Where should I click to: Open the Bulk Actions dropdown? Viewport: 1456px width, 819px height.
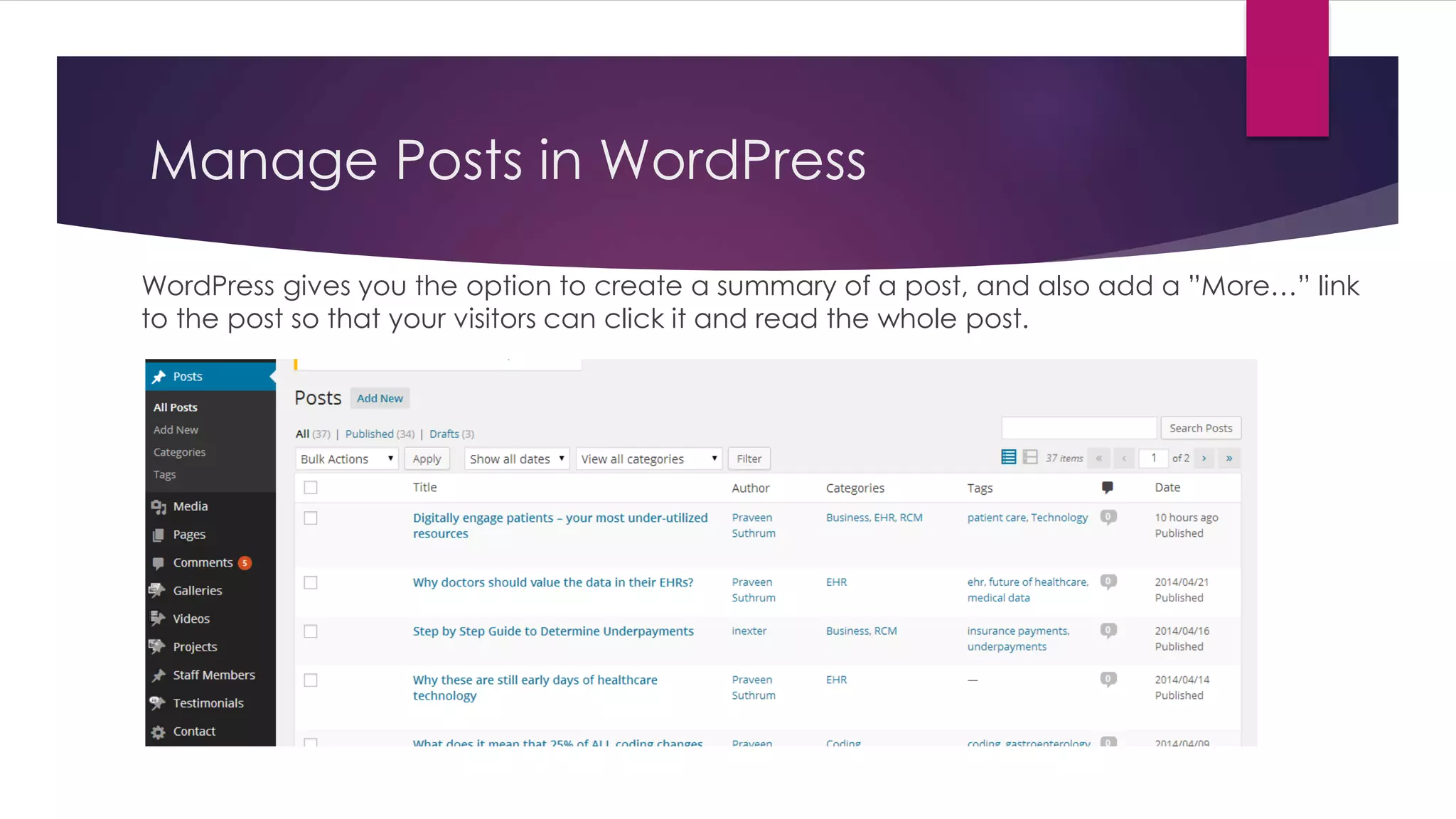(x=347, y=459)
